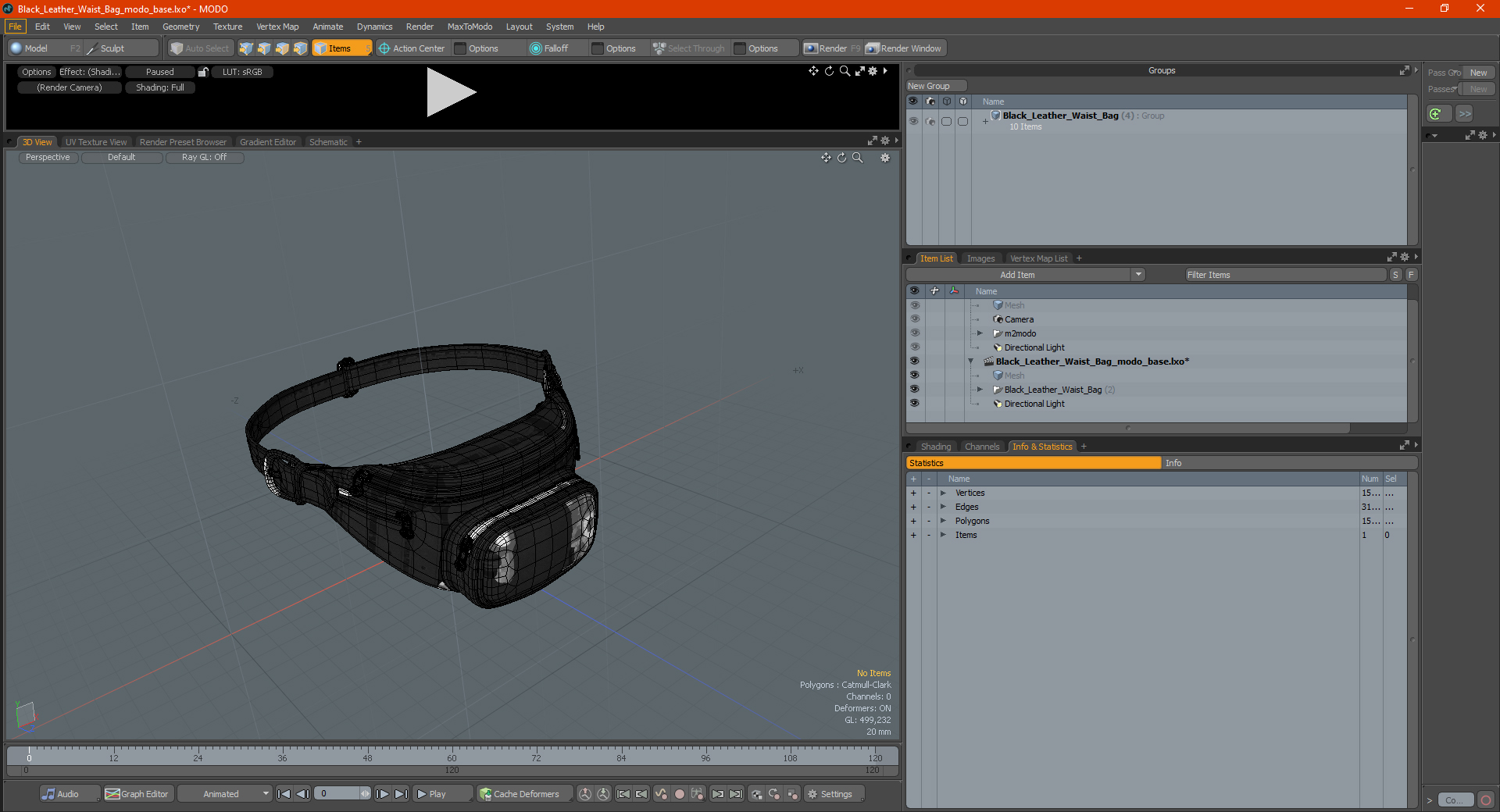
Task: Open timeline Settings gear
Action: (834, 794)
